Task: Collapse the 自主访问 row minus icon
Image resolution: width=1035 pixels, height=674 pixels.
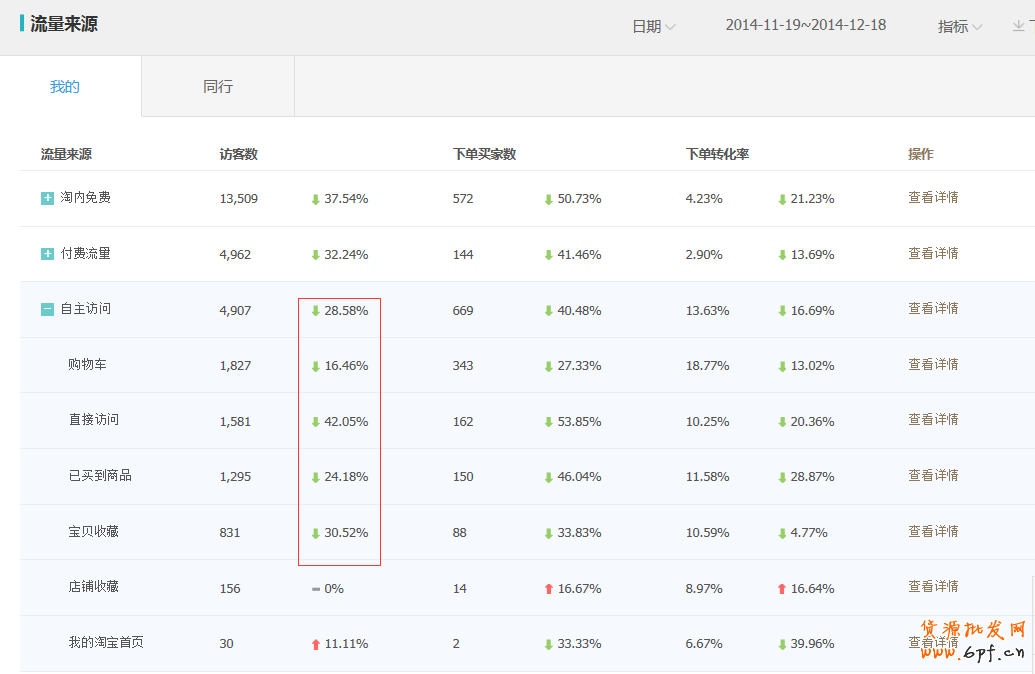Action: [47, 310]
